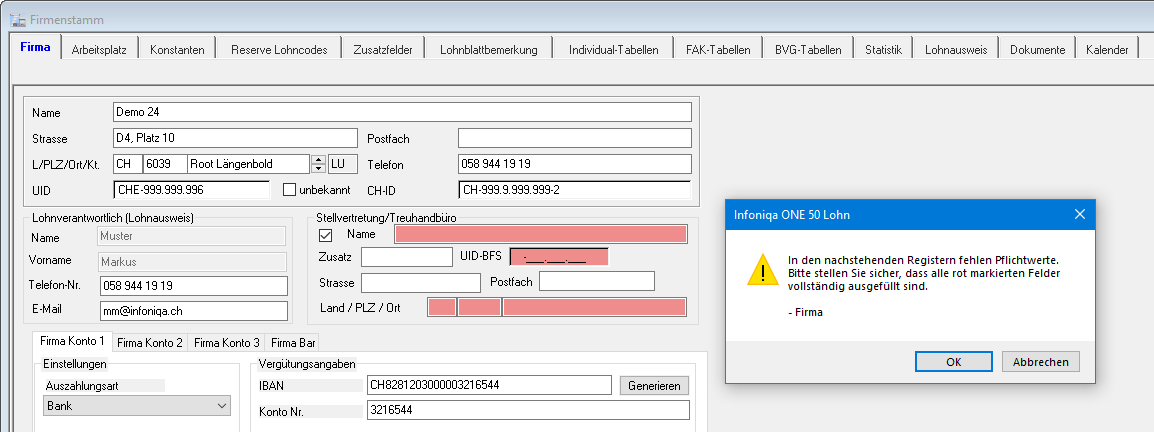This screenshot has width=1154, height=432.
Task: Click the red UID-BFS field
Action: 559,257
